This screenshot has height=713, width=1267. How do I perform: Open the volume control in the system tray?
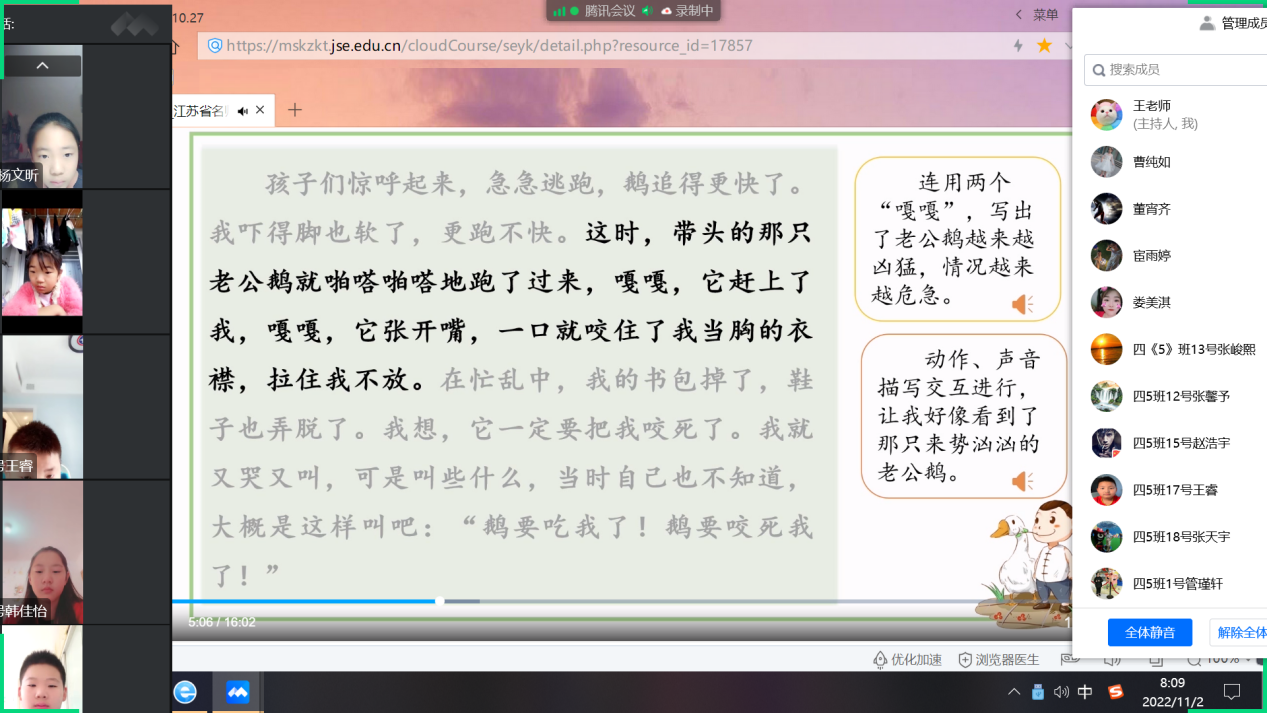click(x=1061, y=692)
